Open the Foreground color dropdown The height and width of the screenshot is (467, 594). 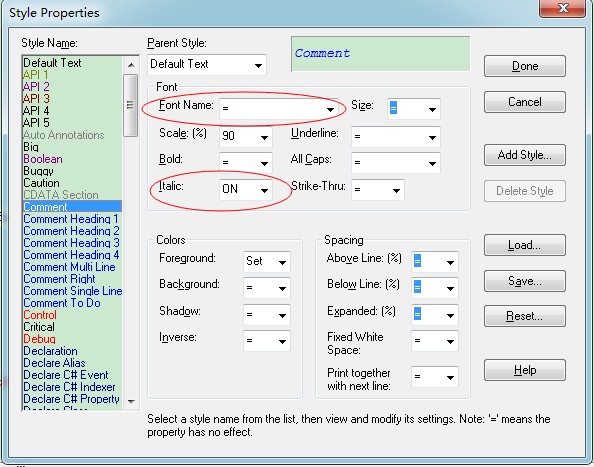[267, 262]
